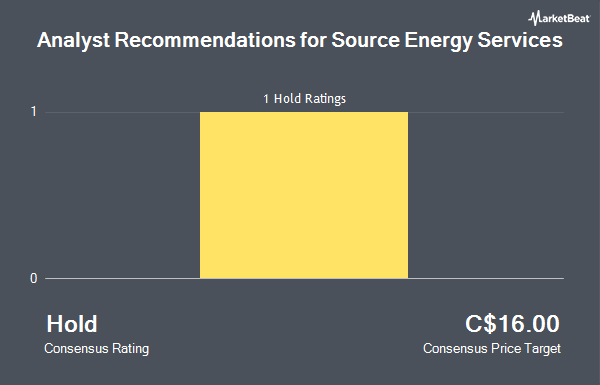Click the top gridline at value 1
The width and height of the screenshot is (600, 385).
click(304, 112)
